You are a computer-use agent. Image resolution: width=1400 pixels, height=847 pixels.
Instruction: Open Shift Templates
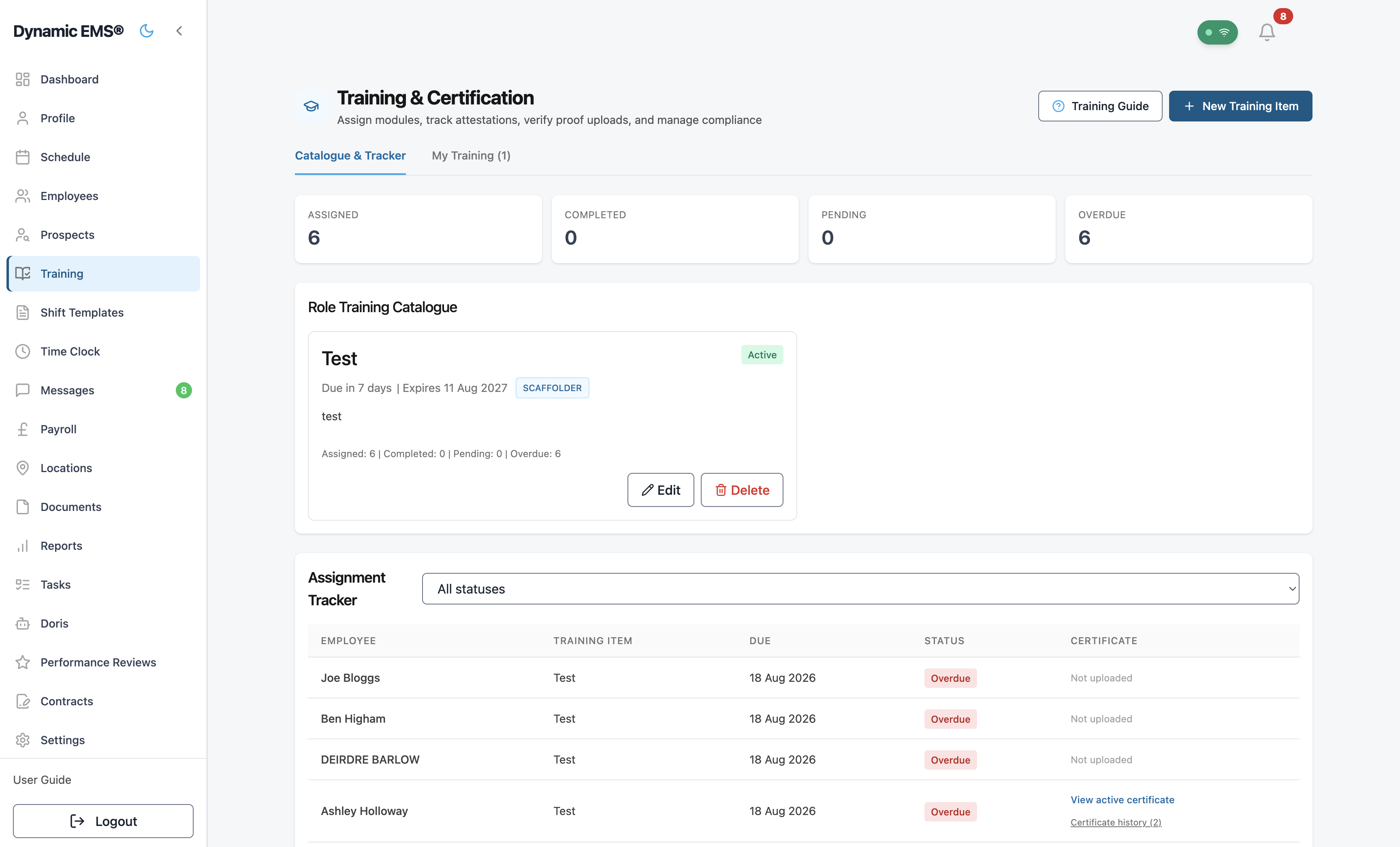tap(103, 313)
